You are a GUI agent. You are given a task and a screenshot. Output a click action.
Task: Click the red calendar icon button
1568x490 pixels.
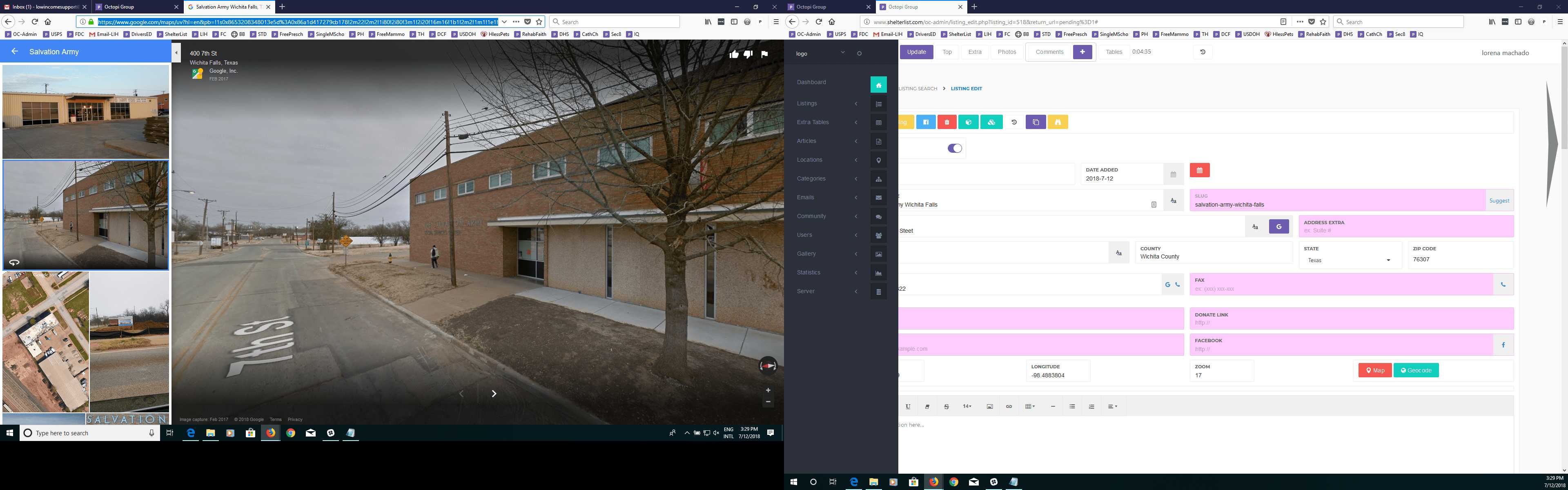1199,170
